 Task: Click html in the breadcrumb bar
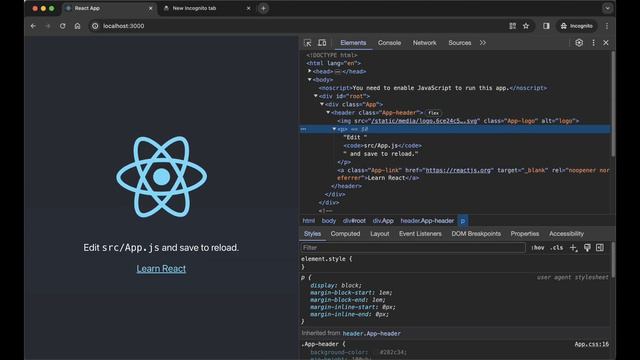tap(309, 221)
